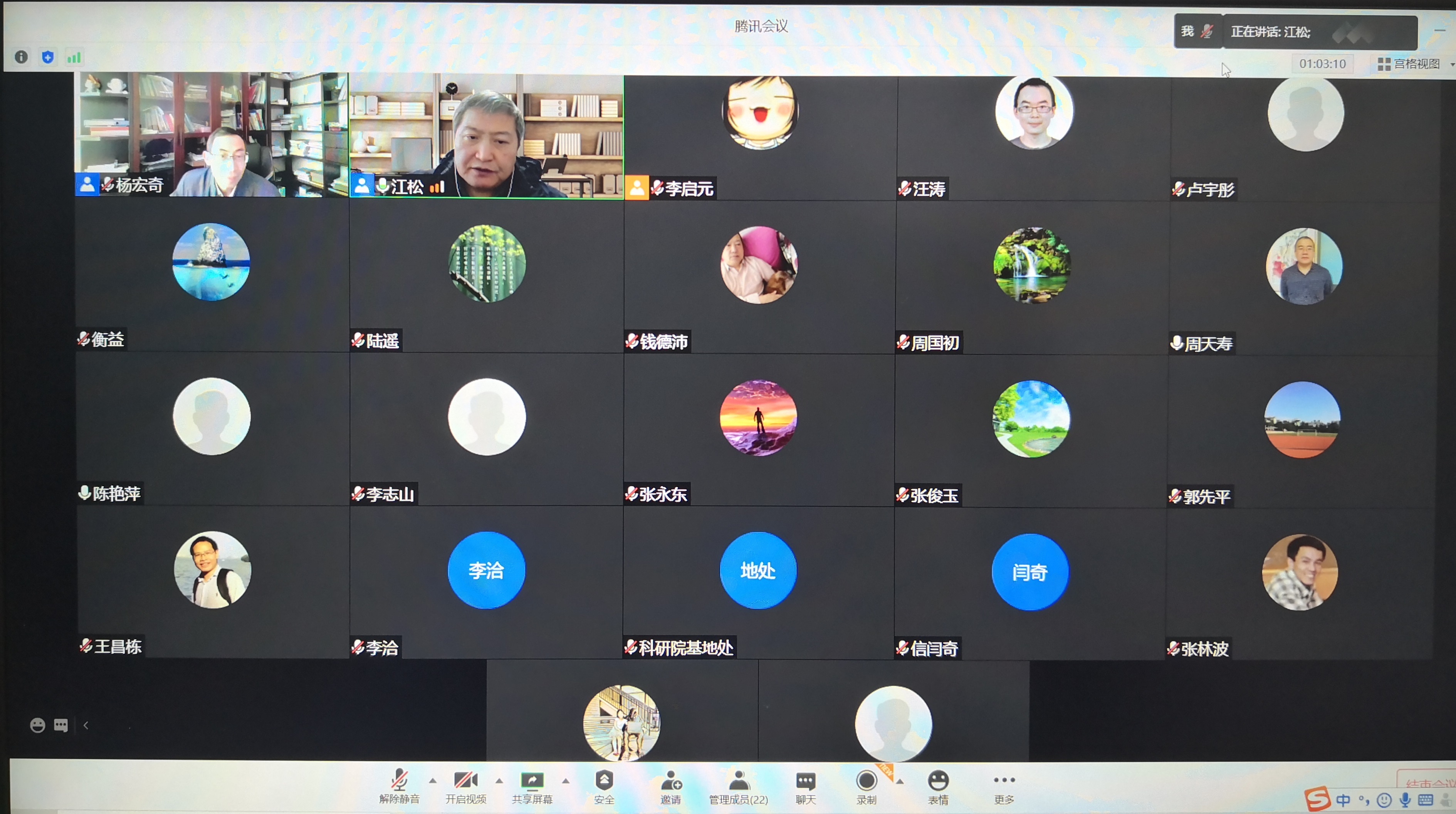This screenshot has height=814, width=1456.
Task: Open the meeting info icon
Action: coord(21,57)
